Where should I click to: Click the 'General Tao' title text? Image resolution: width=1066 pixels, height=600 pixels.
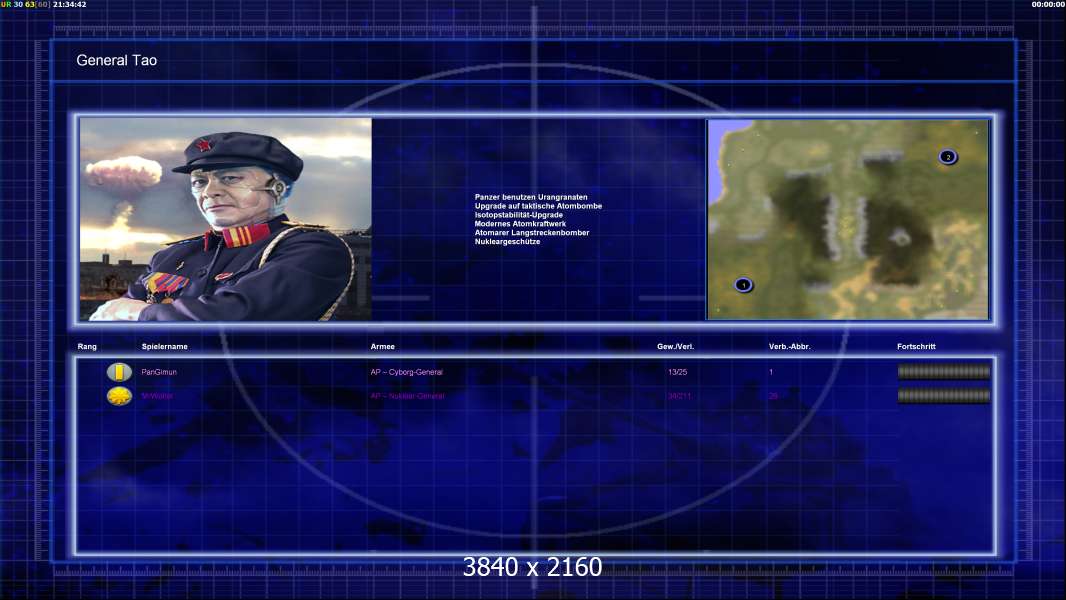click(x=116, y=60)
